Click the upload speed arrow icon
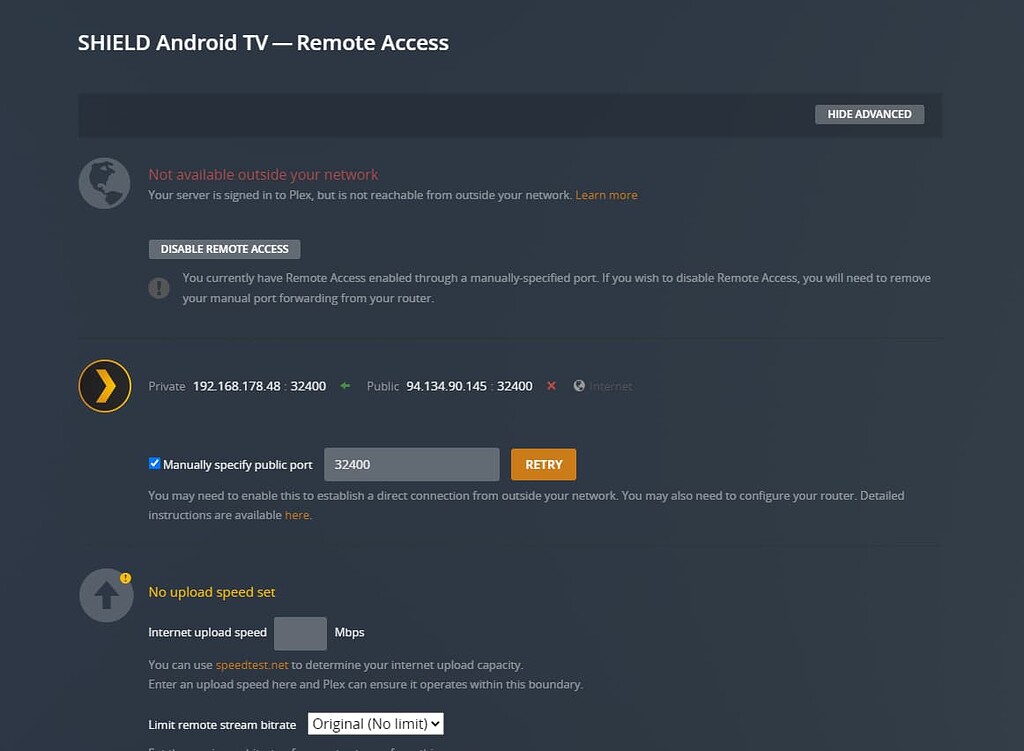 click(x=105, y=595)
